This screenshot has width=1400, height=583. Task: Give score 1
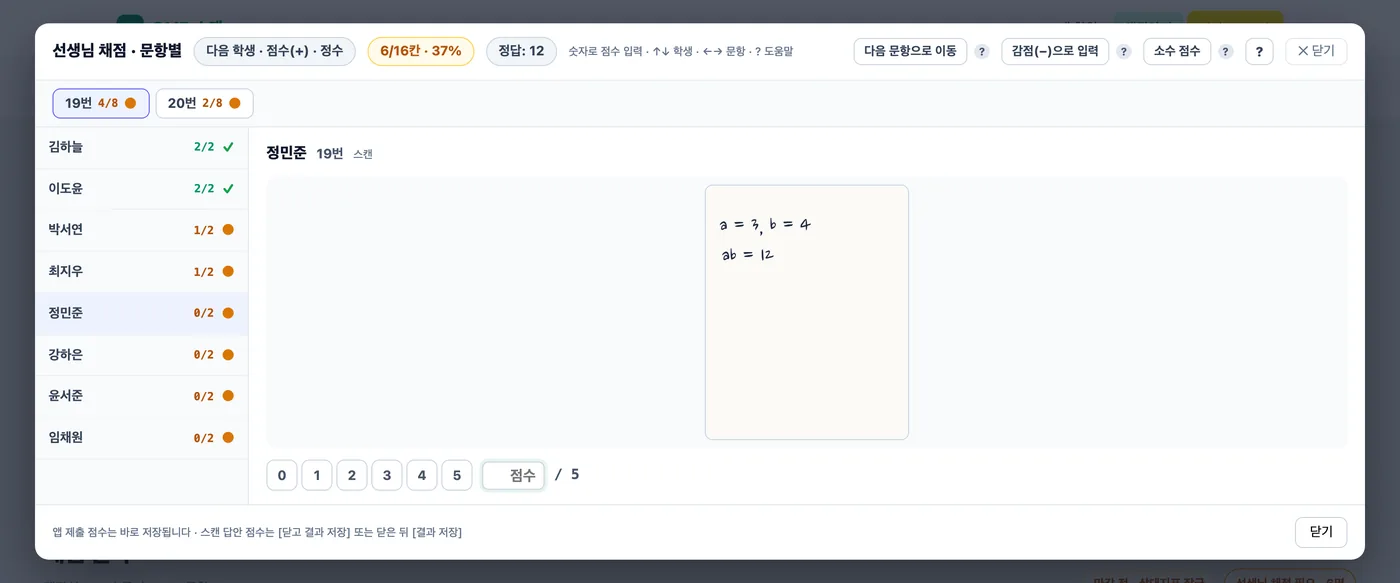(317, 475)
